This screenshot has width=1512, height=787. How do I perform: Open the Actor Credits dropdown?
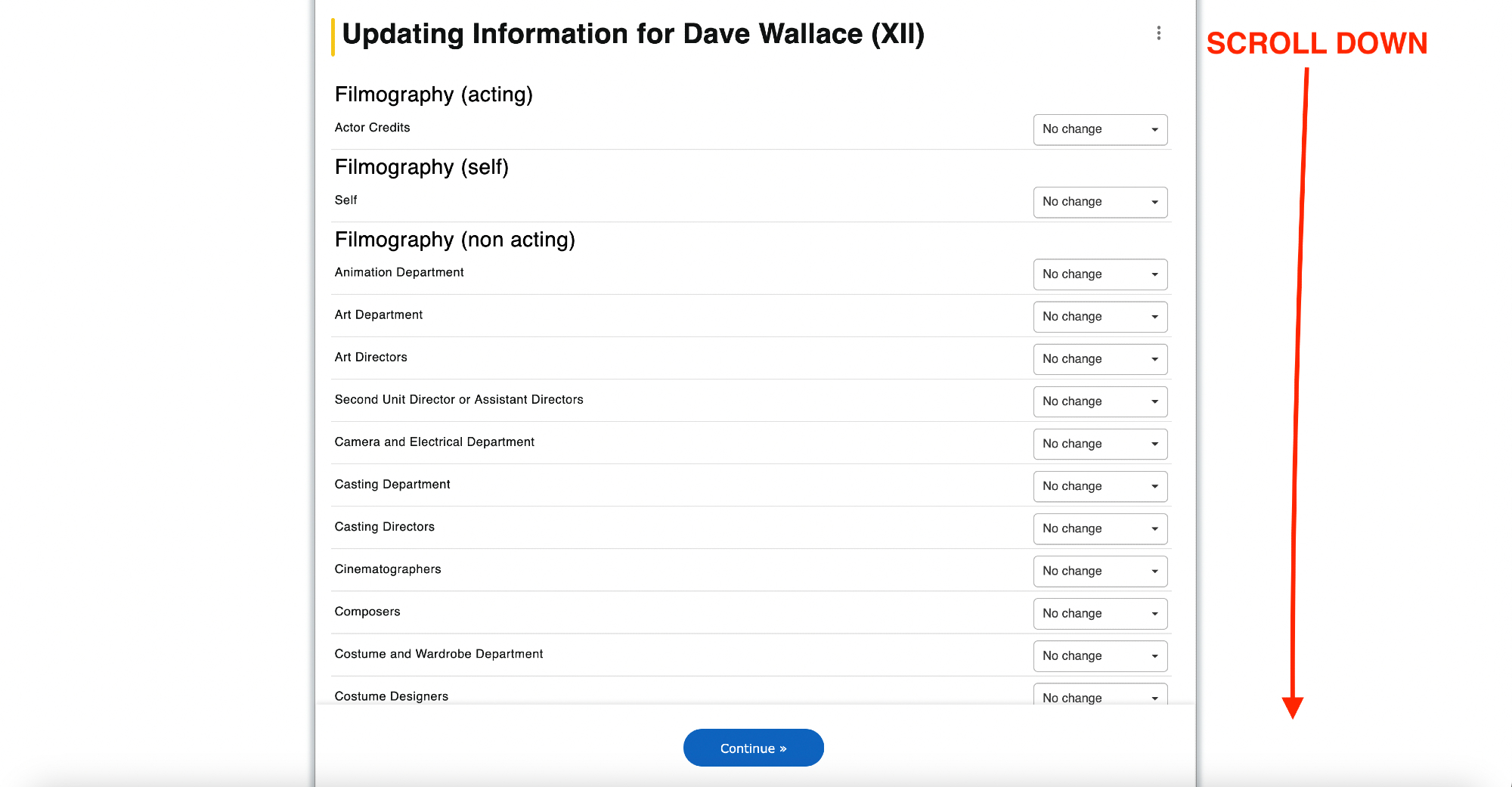1099,129
